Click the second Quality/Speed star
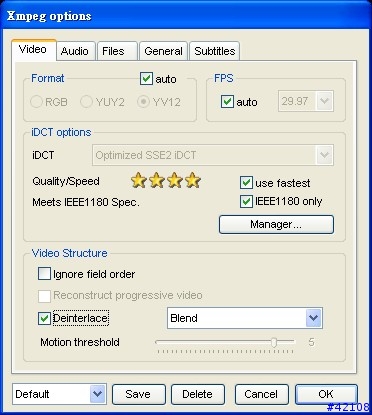This screenshot has width=372, height=415. (157, 180)
